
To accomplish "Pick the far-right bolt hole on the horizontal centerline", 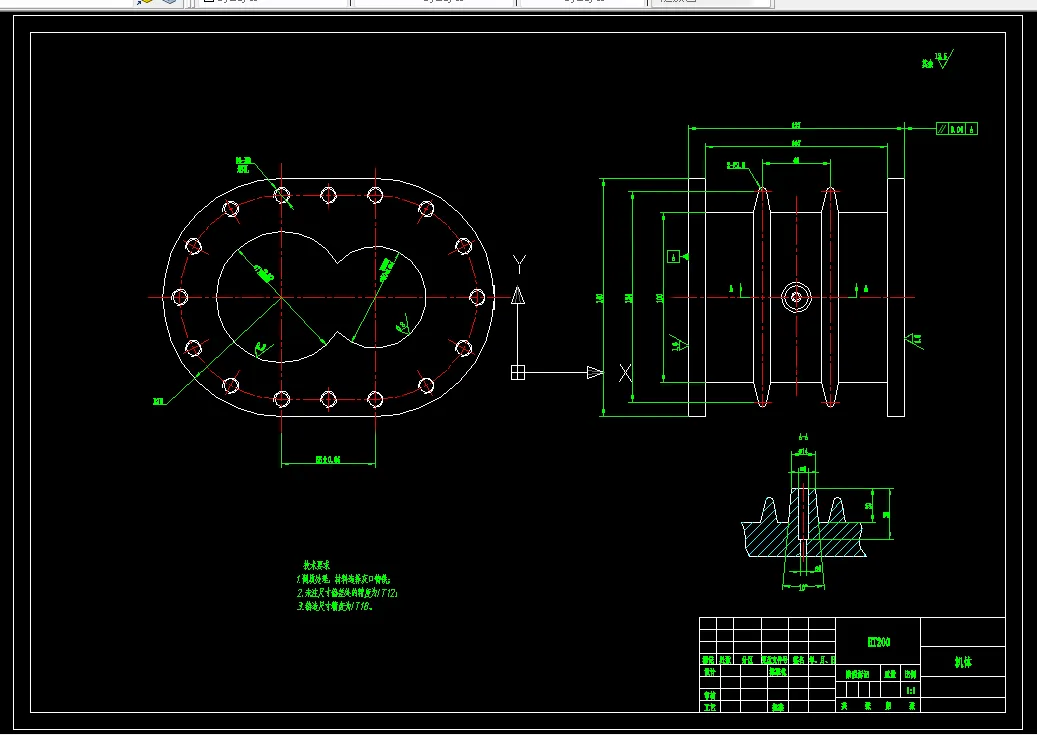I will pyautogui.click(x=477, y=297).
